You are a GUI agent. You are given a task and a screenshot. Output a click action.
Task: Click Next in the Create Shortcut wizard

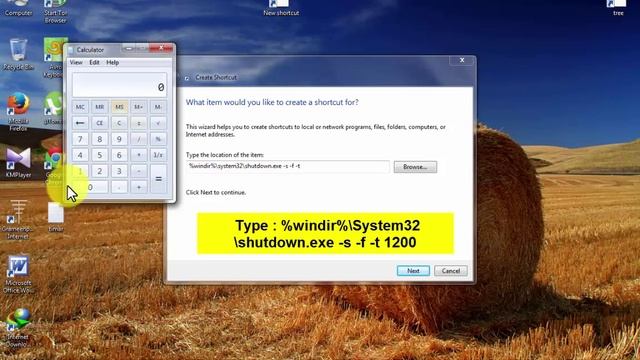click(413, 271)
